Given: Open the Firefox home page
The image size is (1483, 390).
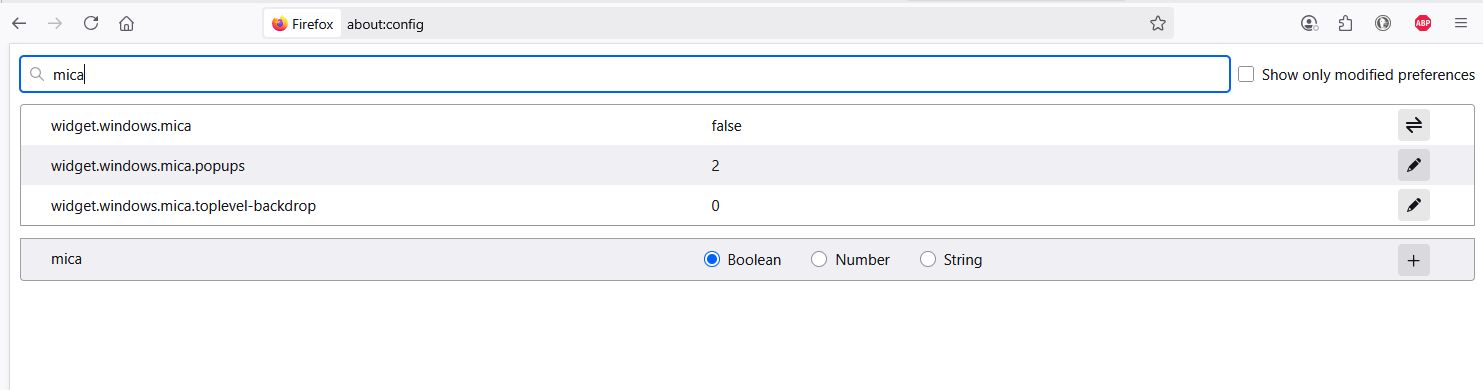Looking at the screenshot, I should pyautogui.click(x=126, y=24).
